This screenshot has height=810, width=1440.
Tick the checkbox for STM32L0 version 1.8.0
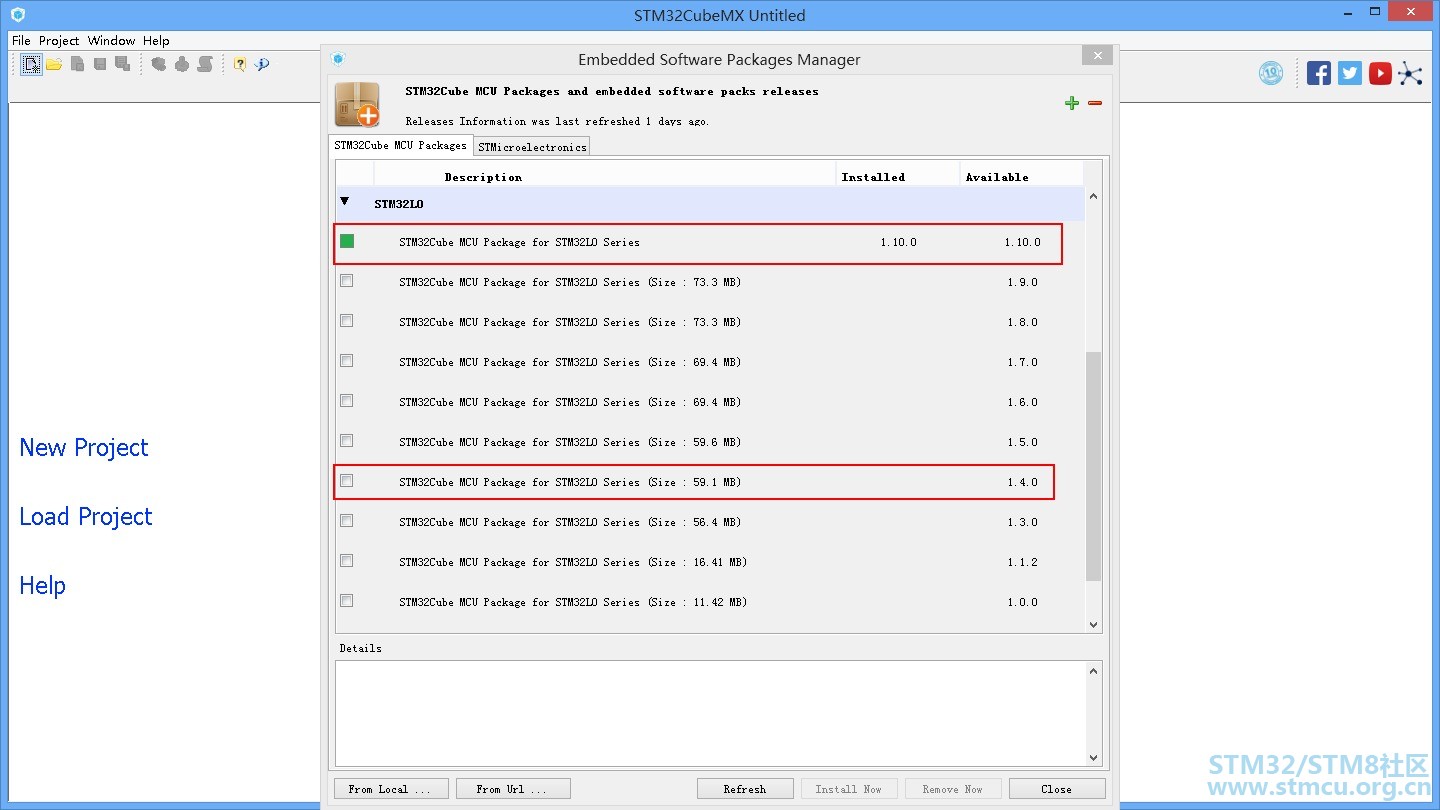click(x=347, y=321)
